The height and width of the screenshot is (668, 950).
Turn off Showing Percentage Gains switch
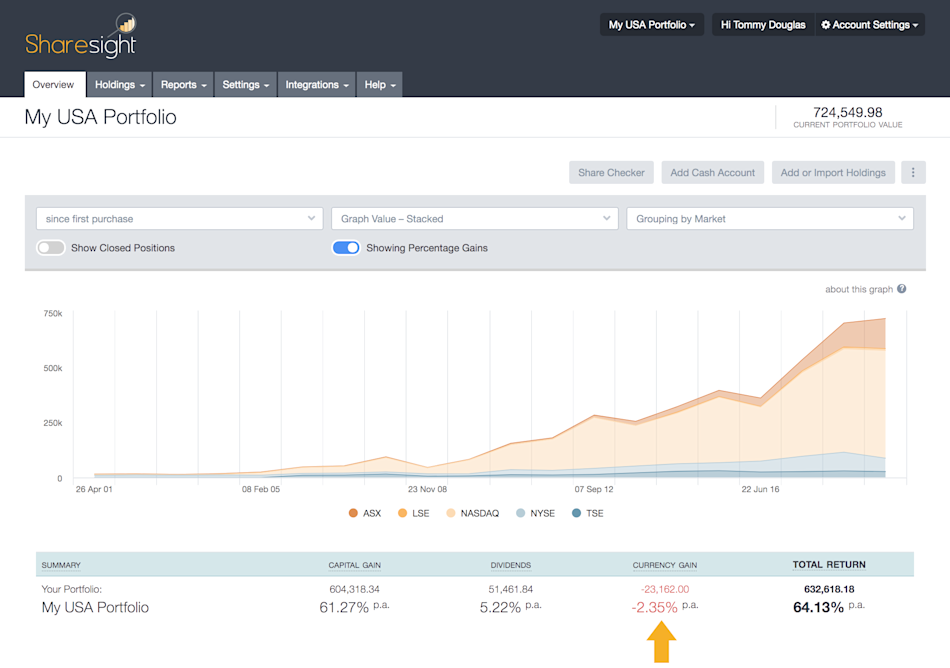[346, 248]
